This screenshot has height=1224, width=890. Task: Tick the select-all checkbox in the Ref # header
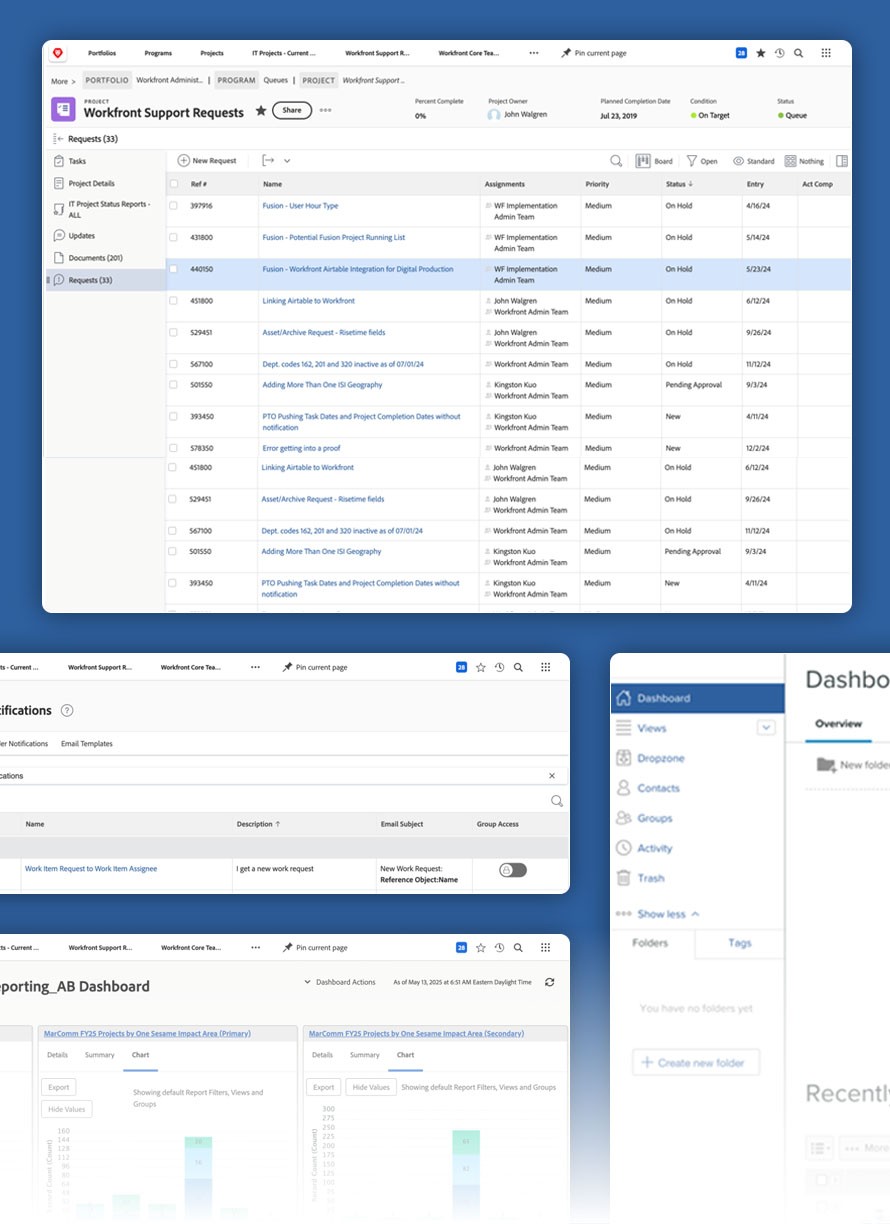tap(173, 184)
